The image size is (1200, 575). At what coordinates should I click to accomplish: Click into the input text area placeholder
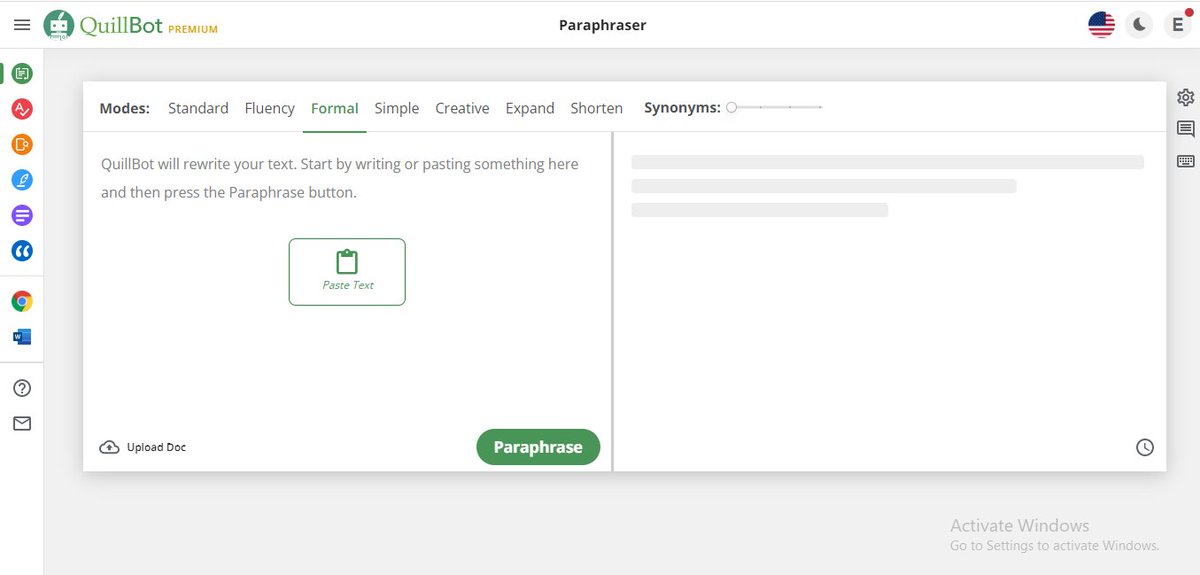tap(340, 178)
